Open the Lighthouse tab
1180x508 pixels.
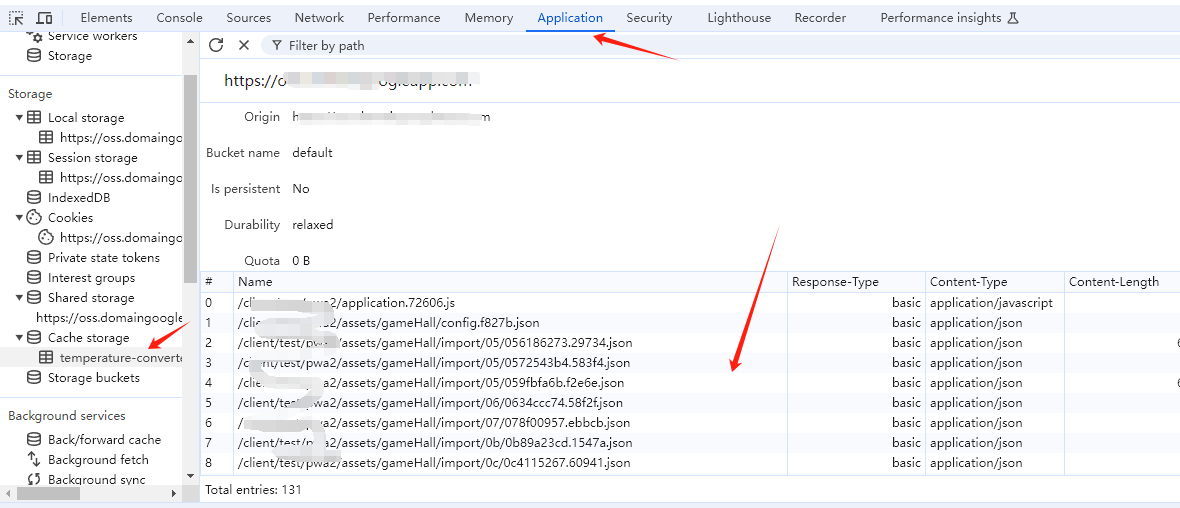click(x=738, y=18)
